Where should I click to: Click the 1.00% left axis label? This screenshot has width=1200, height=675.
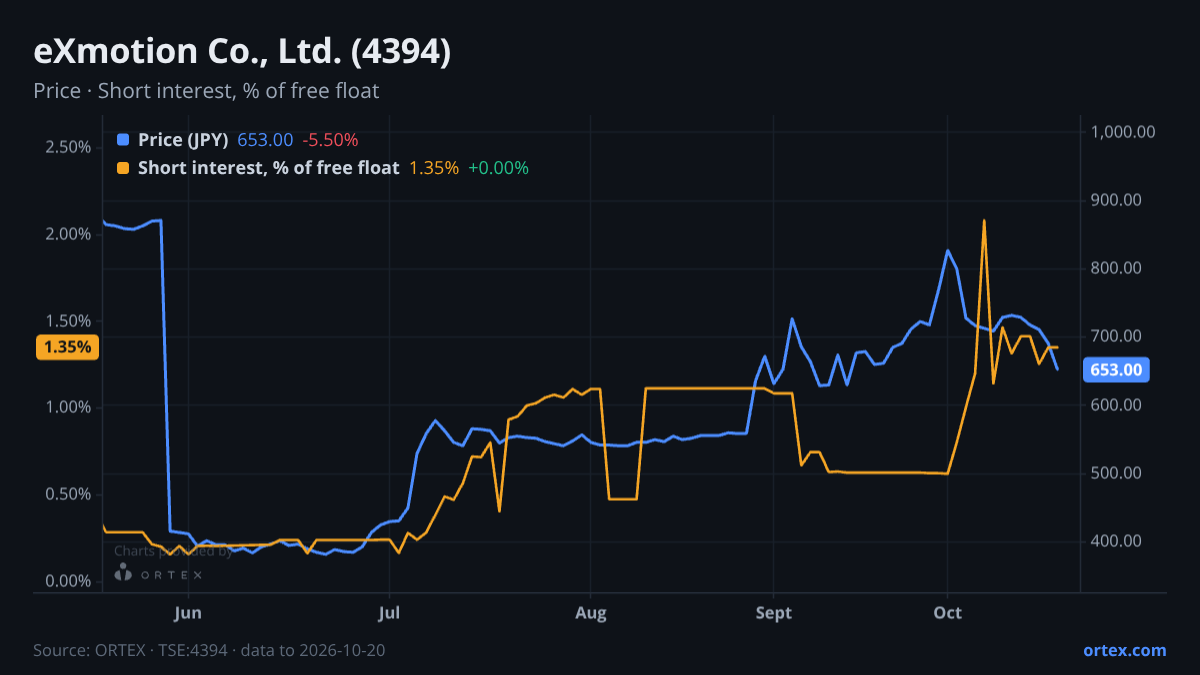68,407
